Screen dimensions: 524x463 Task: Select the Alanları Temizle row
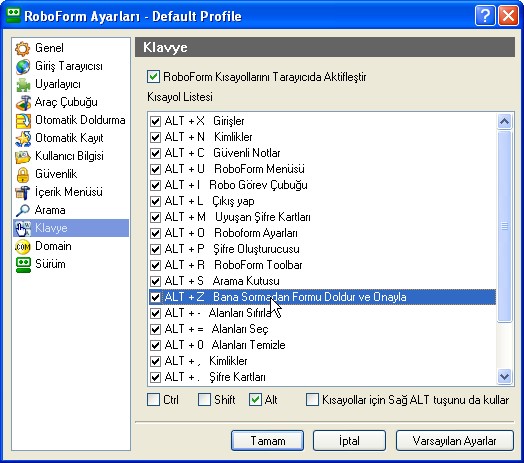coord(322,345)
